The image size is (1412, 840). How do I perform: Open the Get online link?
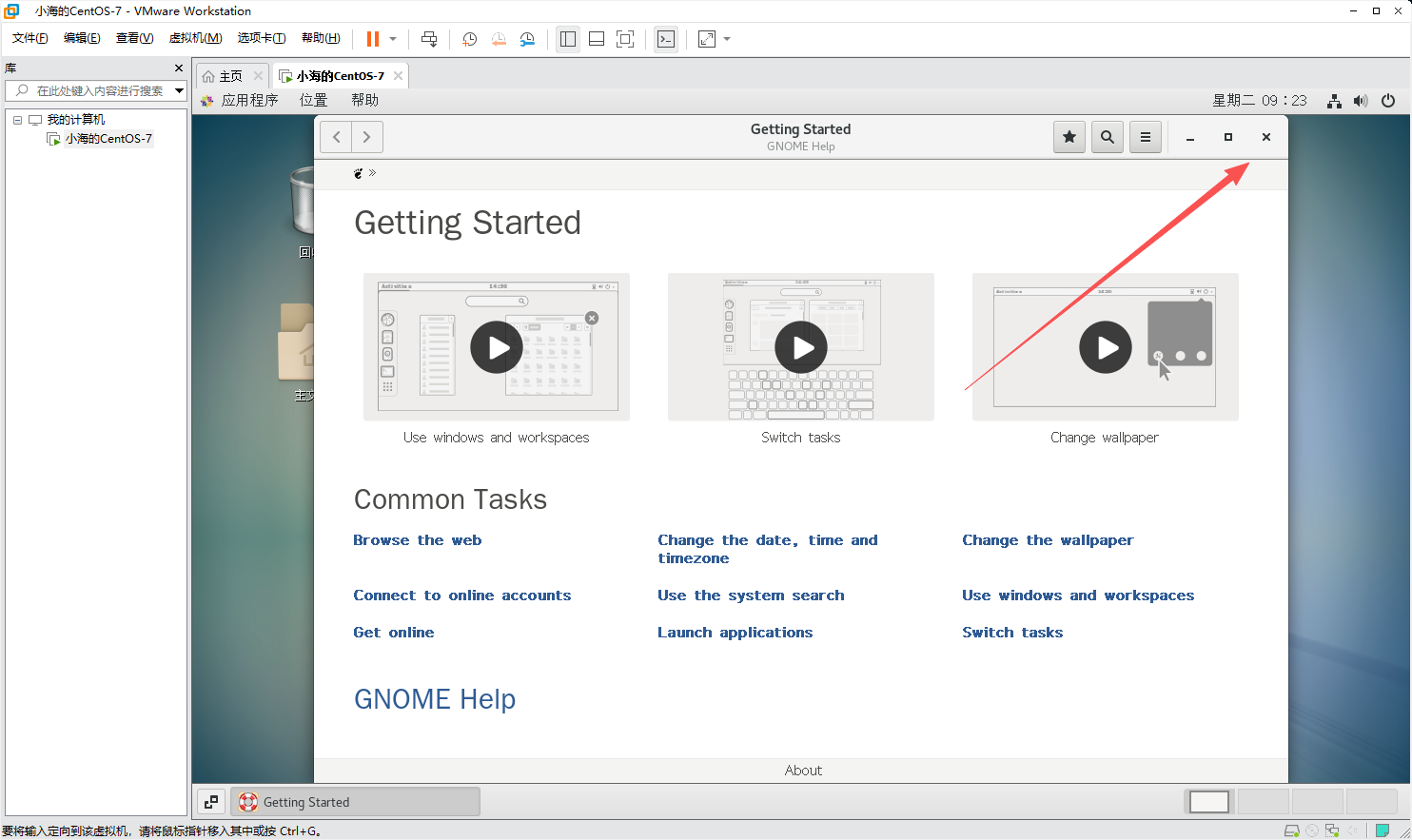394,633
